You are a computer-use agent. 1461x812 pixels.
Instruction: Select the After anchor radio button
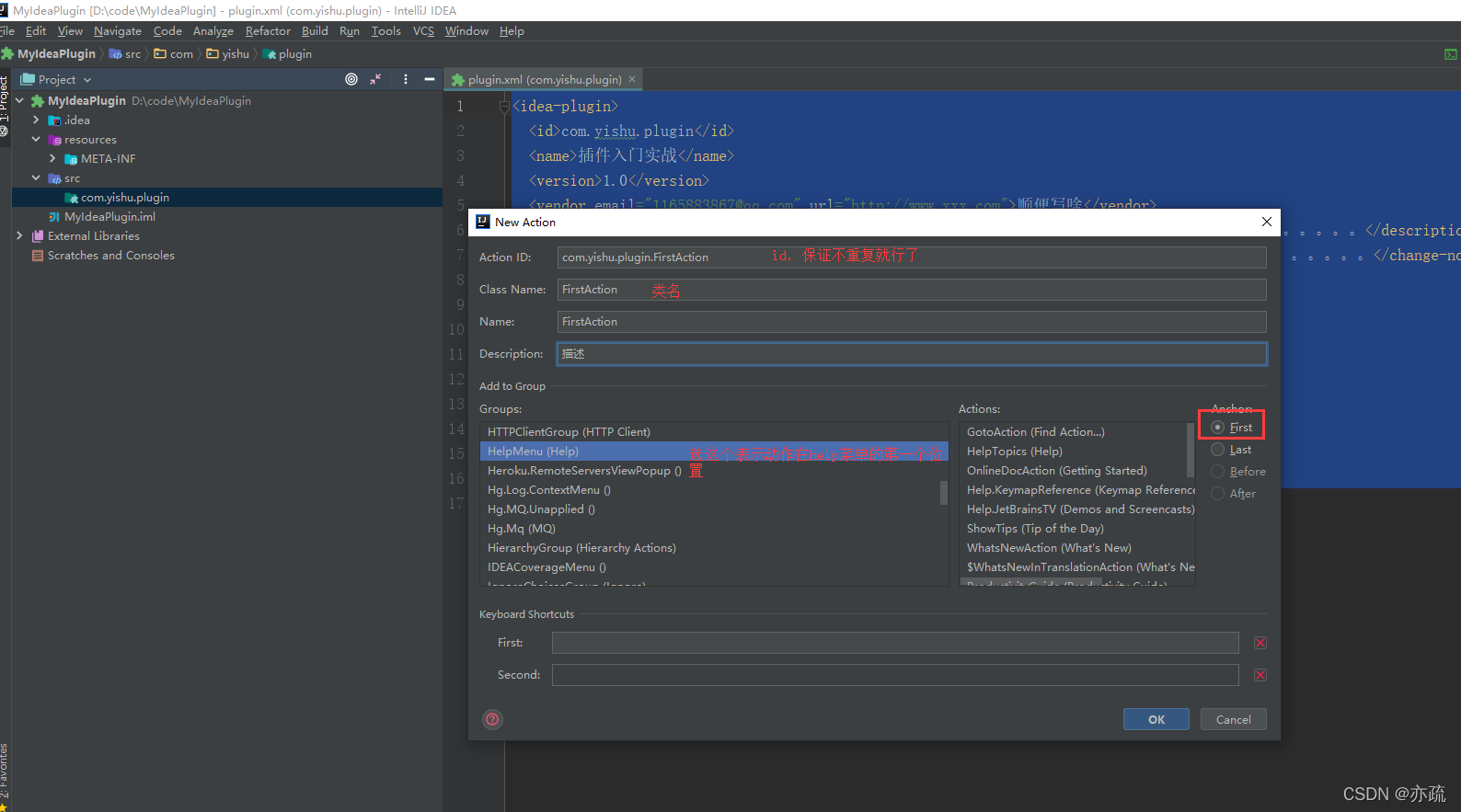tap(1217, 494)
